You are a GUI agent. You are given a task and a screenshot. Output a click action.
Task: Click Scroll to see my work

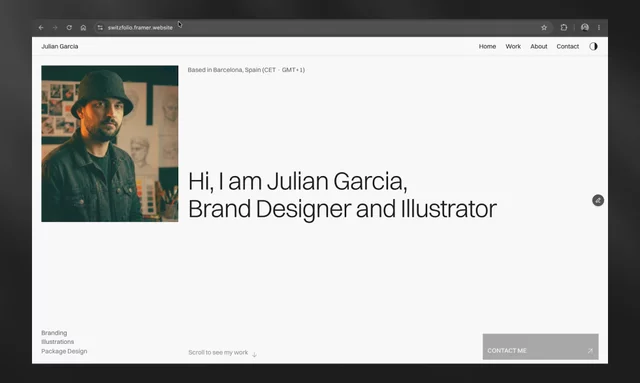click(x=222, y=353)
